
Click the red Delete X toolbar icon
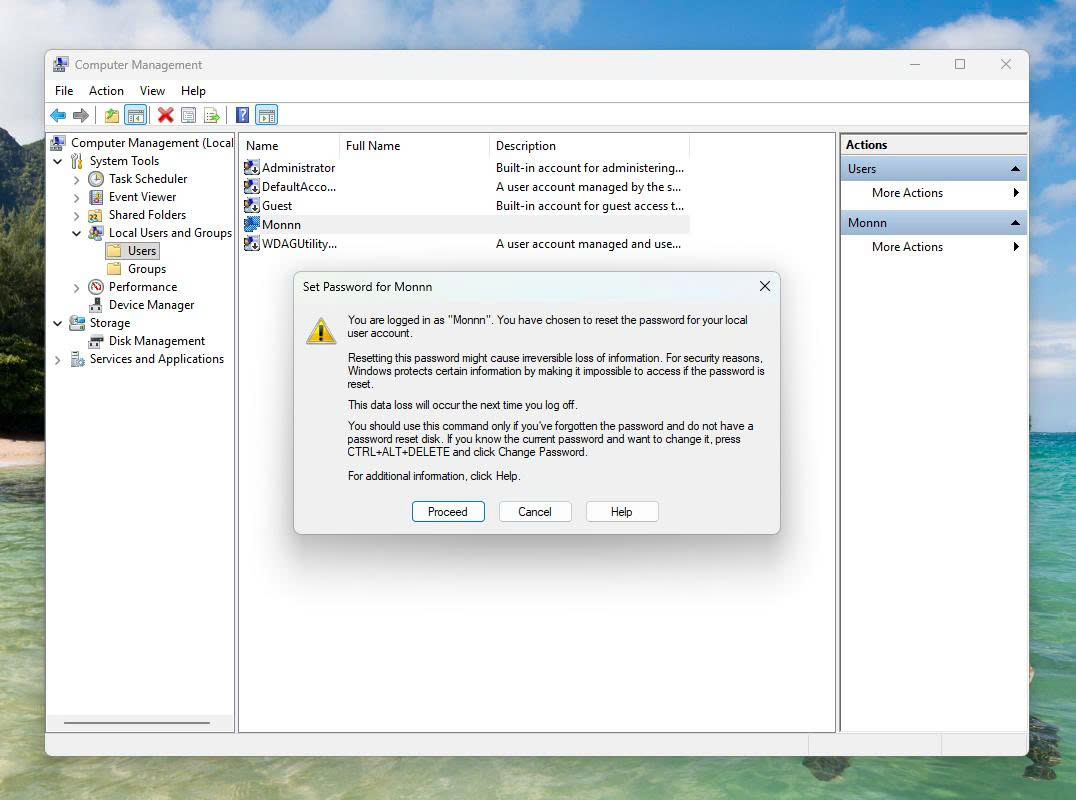[165, 115]
